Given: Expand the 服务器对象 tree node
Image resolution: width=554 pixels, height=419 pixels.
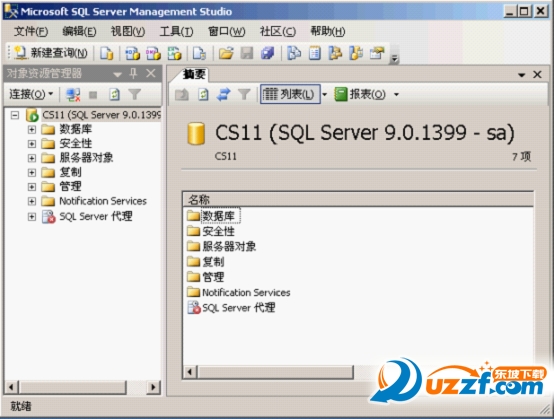Looking at the screenshot, I should [x=31, y=158].
